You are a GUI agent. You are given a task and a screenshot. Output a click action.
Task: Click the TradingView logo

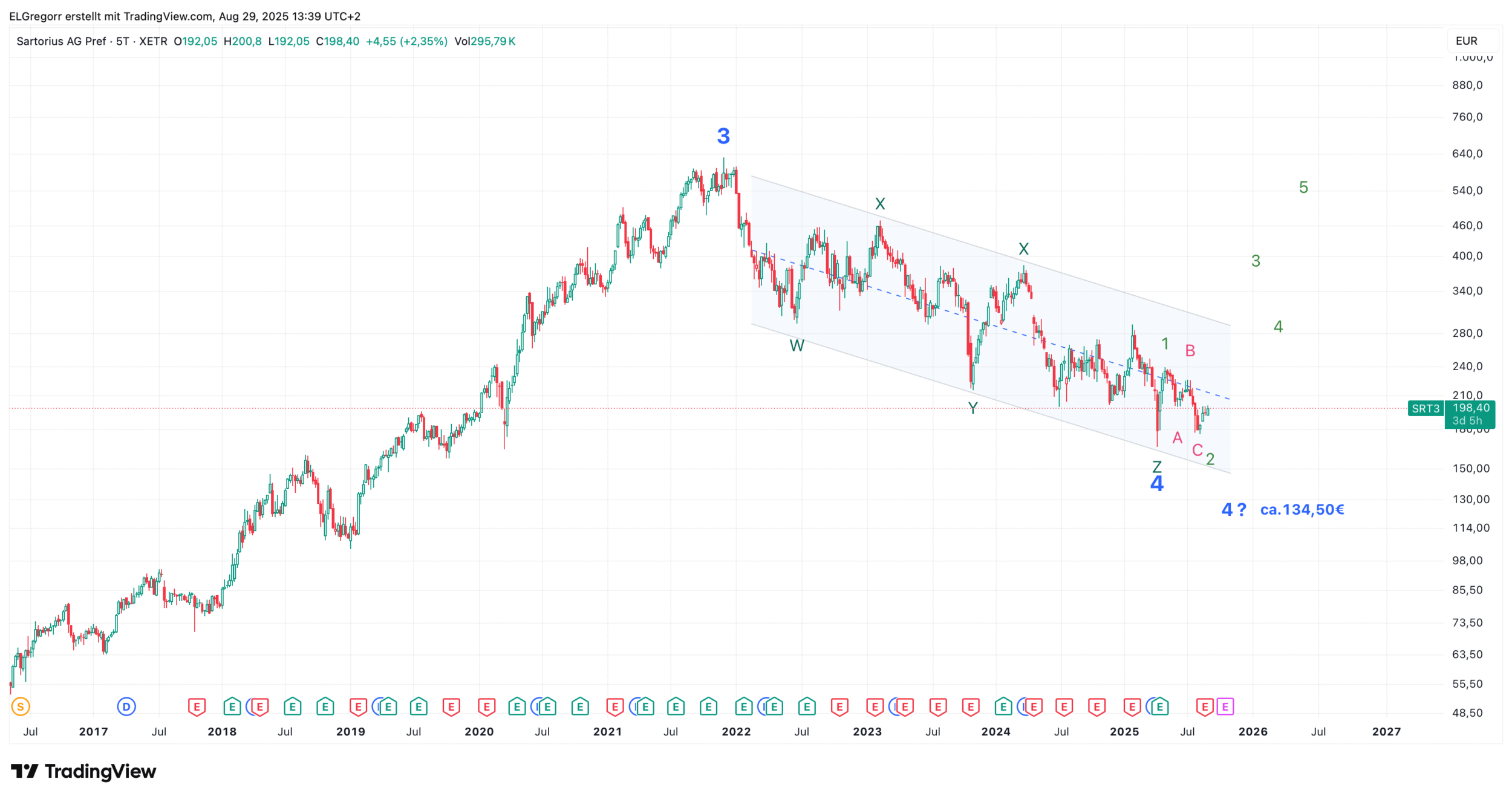[83, 771]
